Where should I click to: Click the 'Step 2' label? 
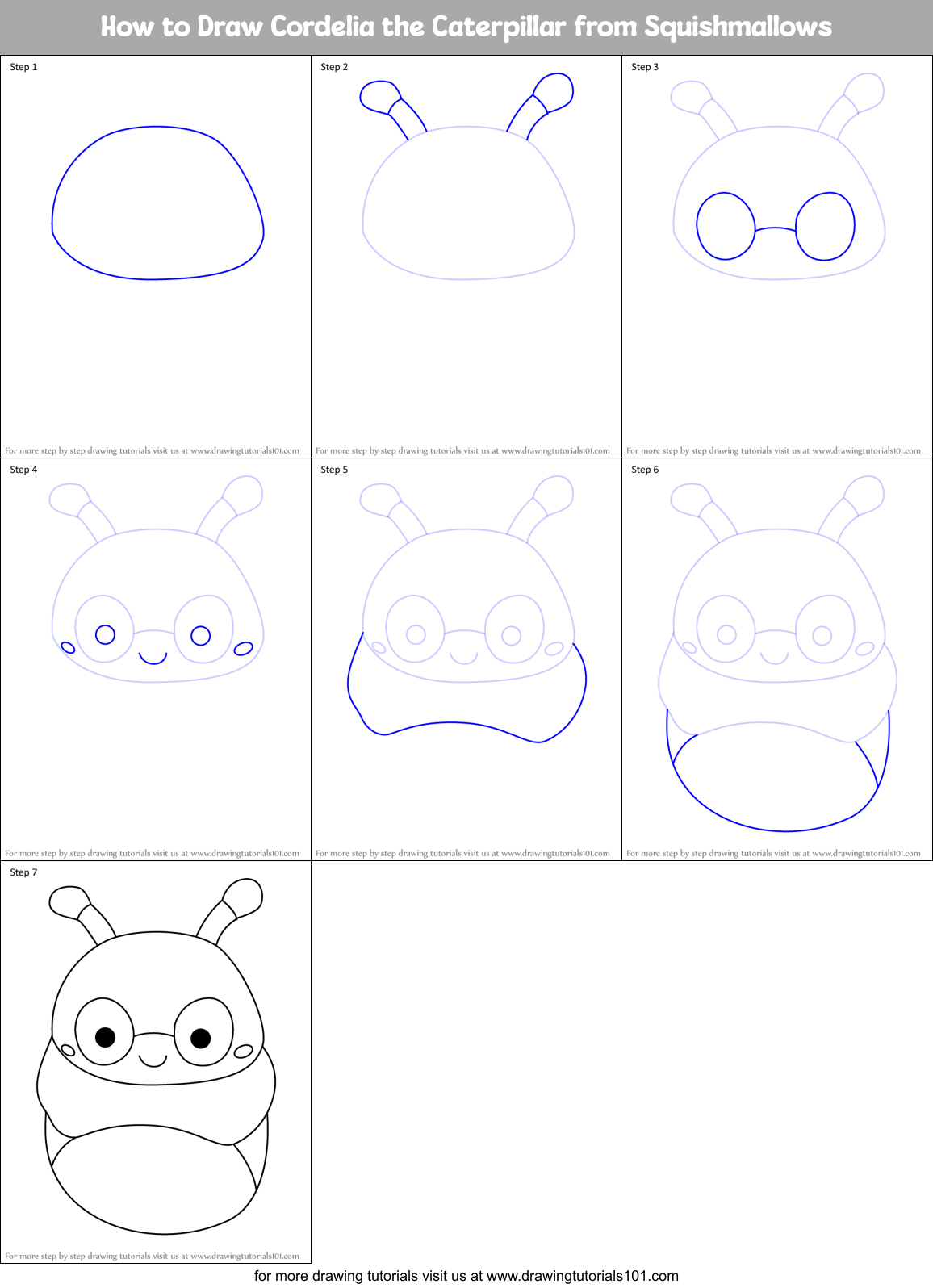tap(334, 67)
